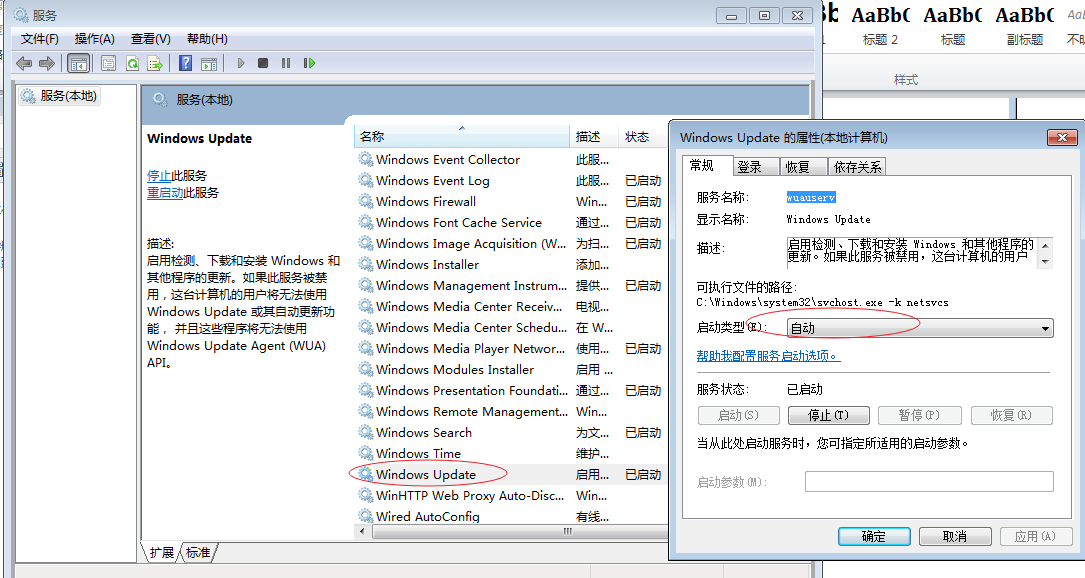The image size is (1085, 578).
Task: Select the 标题 2 style in Word
Action: (880, 25)
